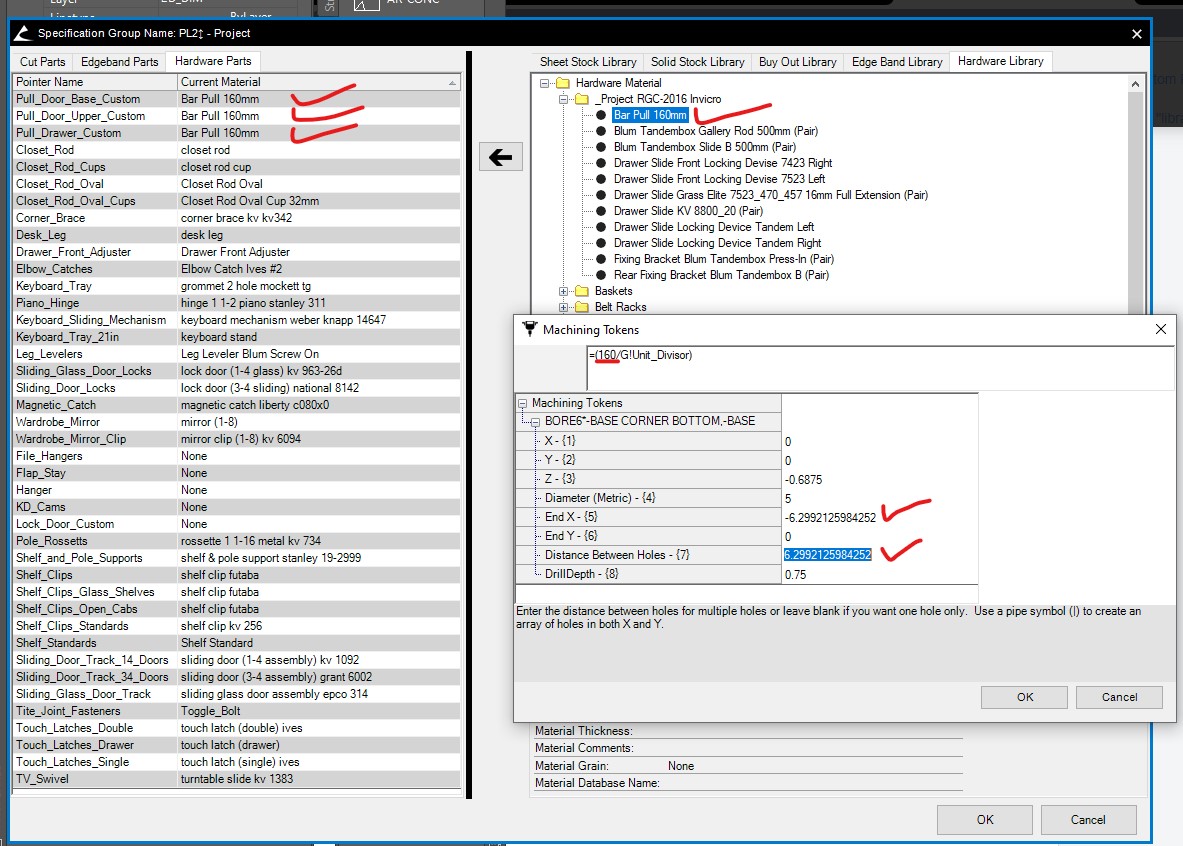Viewport: 1183px width, 846px height.
Task: Click the formula field with 160/G!Unit_Divisor
Action: click(880, 368)
